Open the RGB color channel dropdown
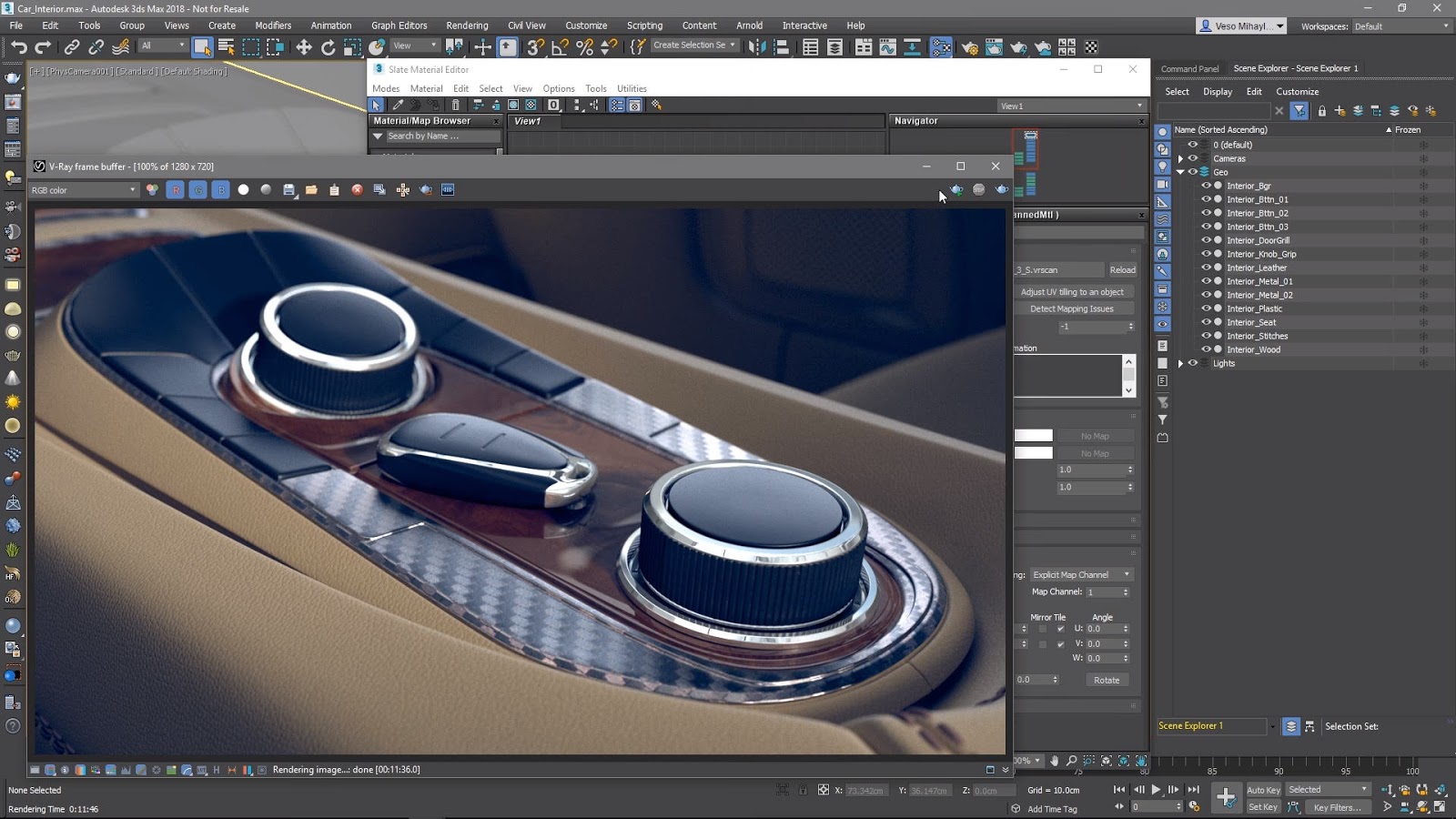This screenshot has height=819, width=1456. coord(83,190)
